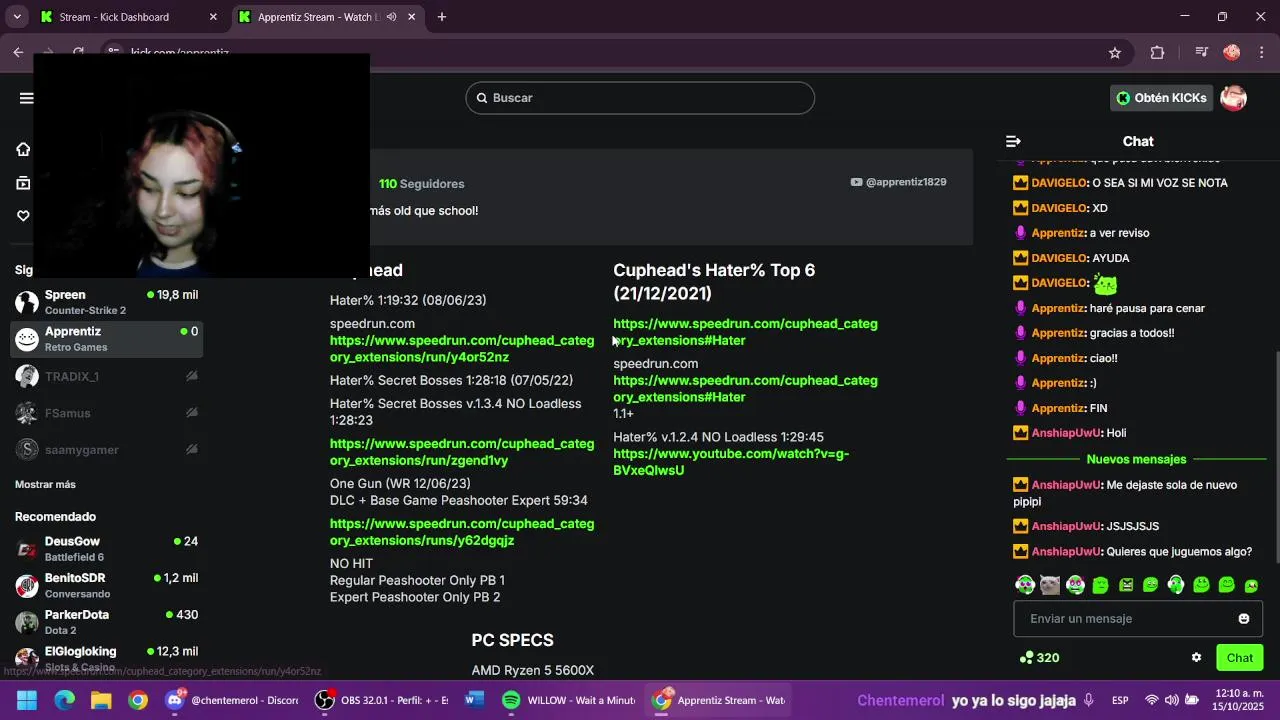The height and width of the screenshot is (720, 1280).
Task: Open Spotify playing WILLOW from the taskbar
Action: tap(568, 700)
